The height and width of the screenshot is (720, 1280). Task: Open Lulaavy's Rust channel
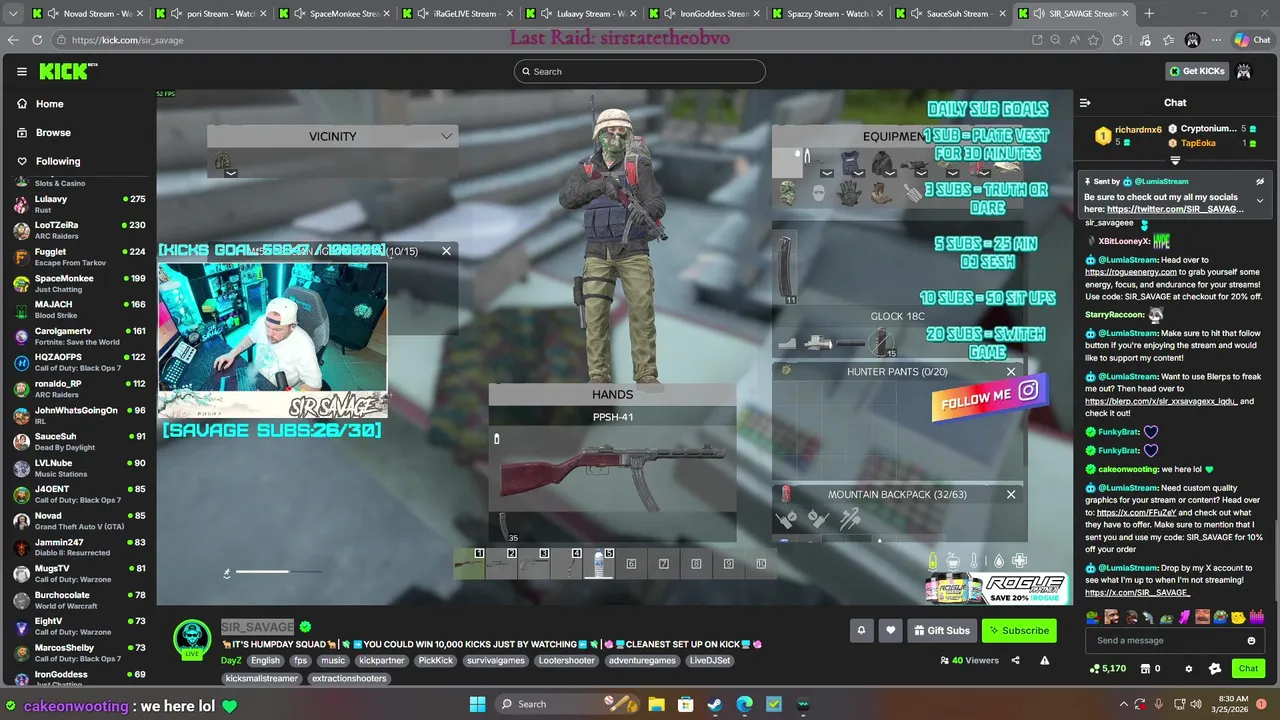pyautogui.click(x=78, y=204)
